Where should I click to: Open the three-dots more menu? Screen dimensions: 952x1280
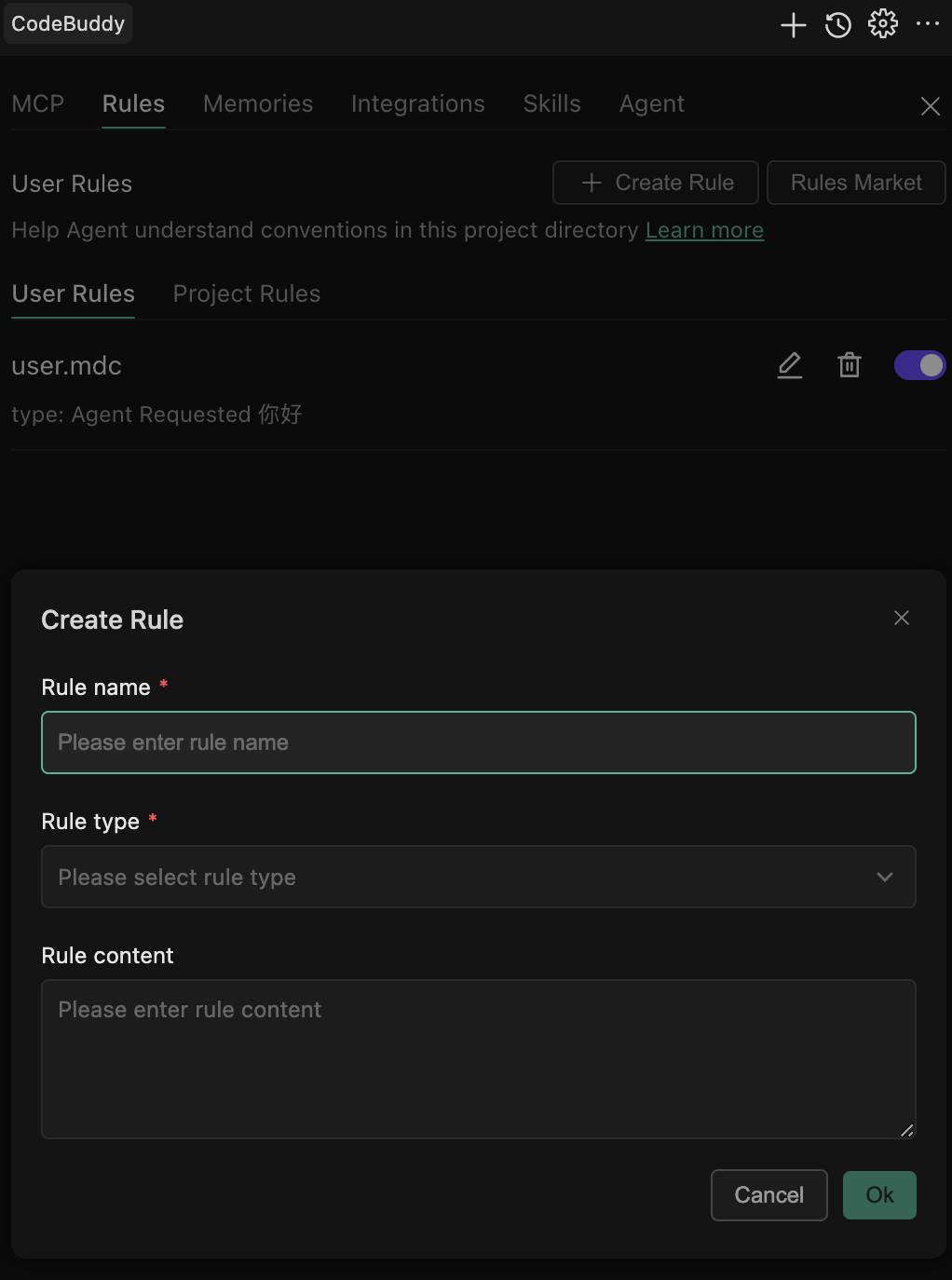[928, 24]
